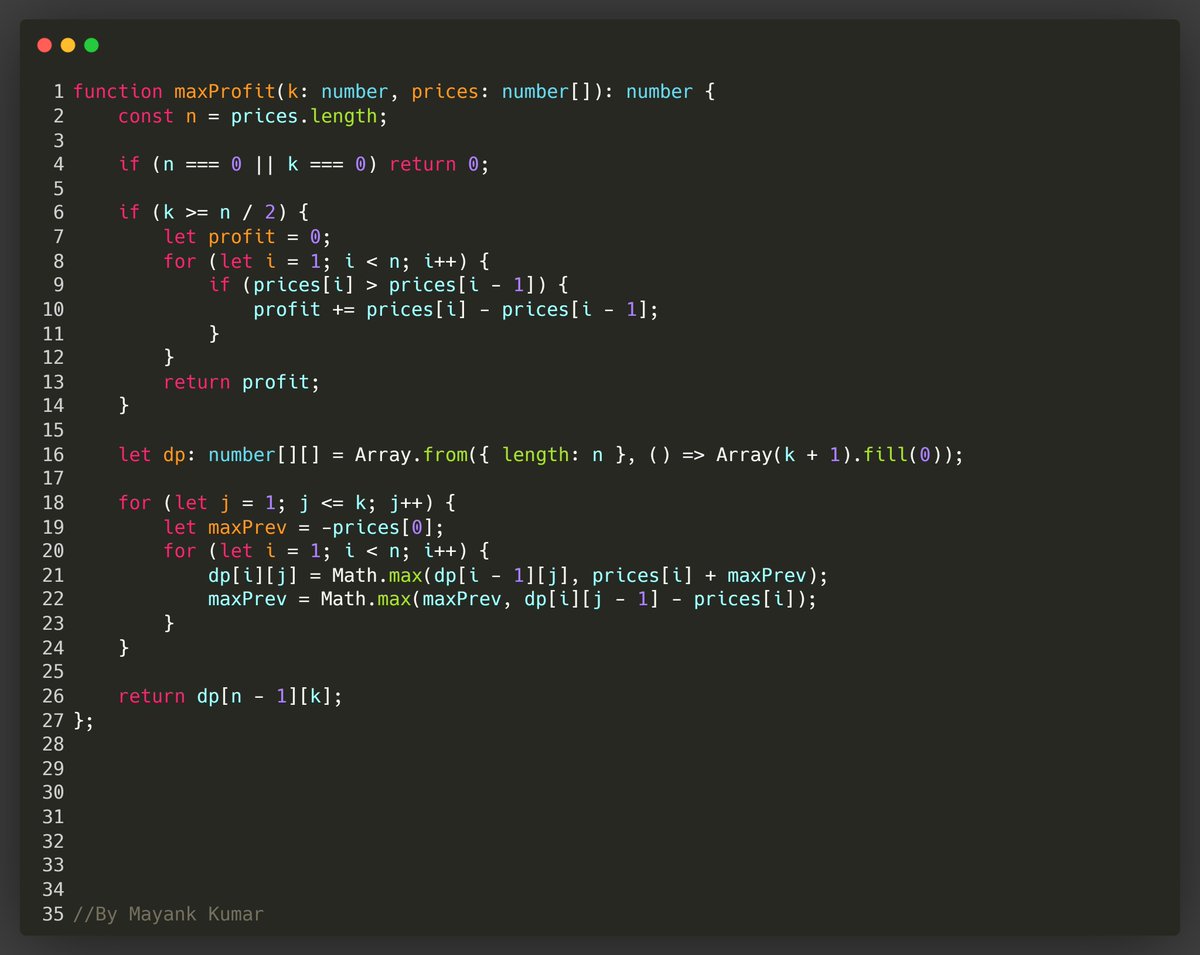Click 'k: number' parameter on line 1
Image resolution: width=1200 pixels, height=955 pixels.
[x=337, y=92]
